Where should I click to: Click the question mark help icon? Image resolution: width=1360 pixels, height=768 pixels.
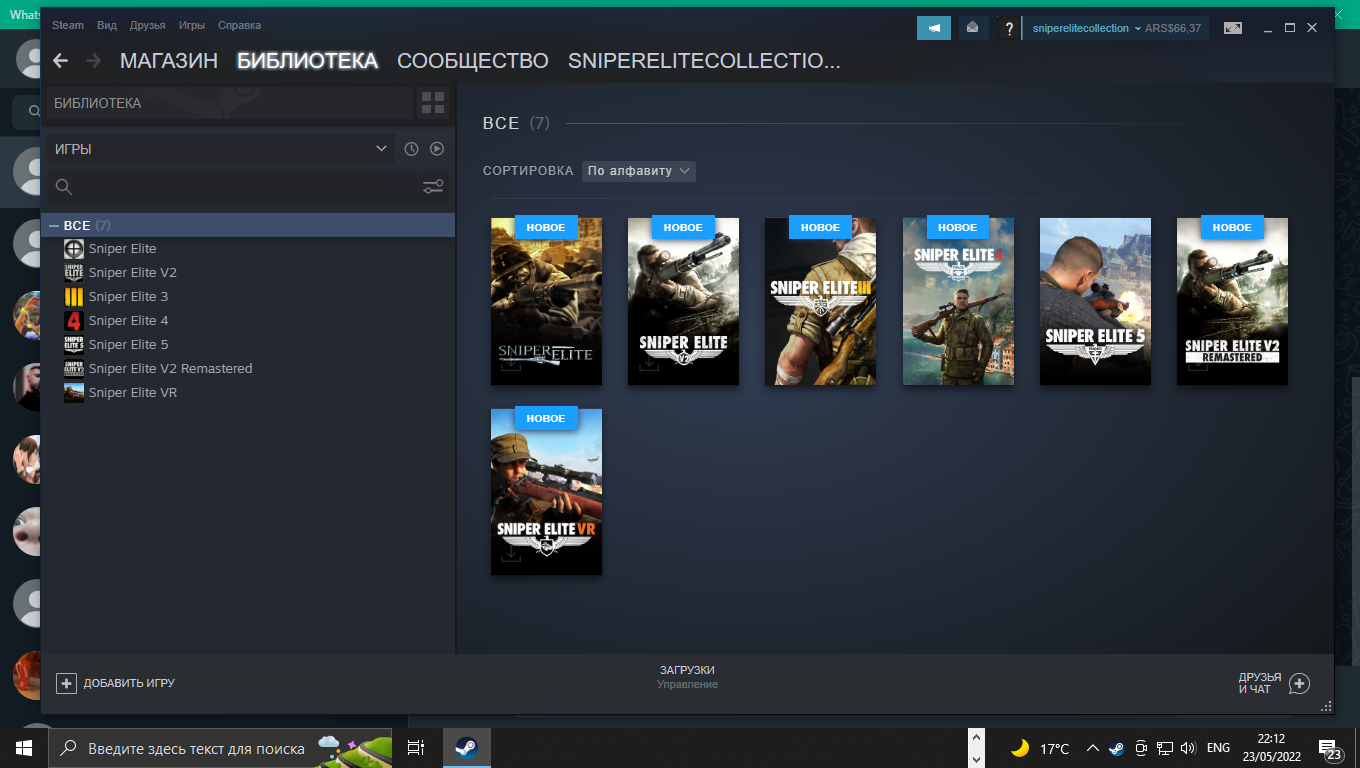1009,28
